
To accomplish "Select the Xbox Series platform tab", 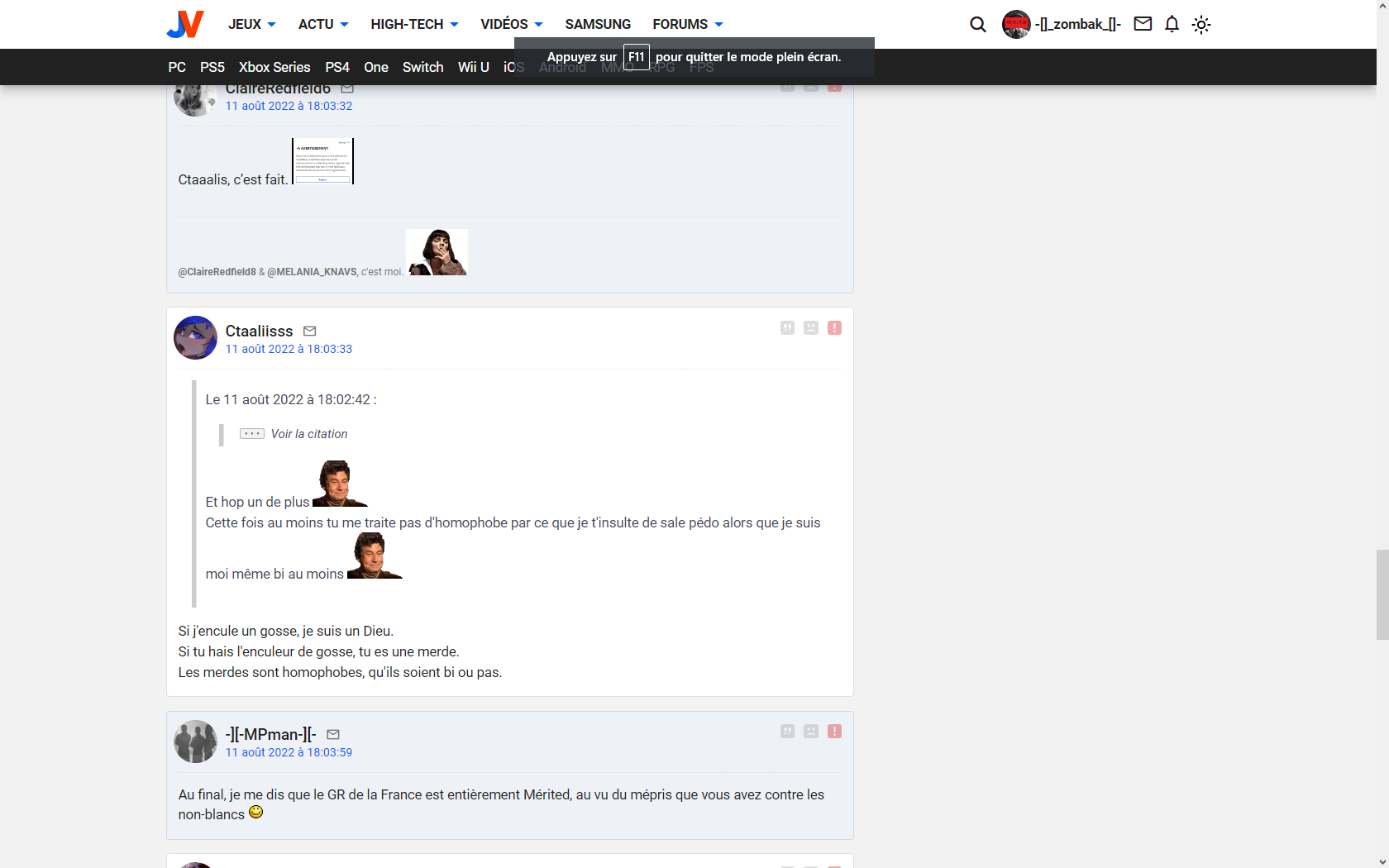I will pyautogui.click(x=274, y=67).
